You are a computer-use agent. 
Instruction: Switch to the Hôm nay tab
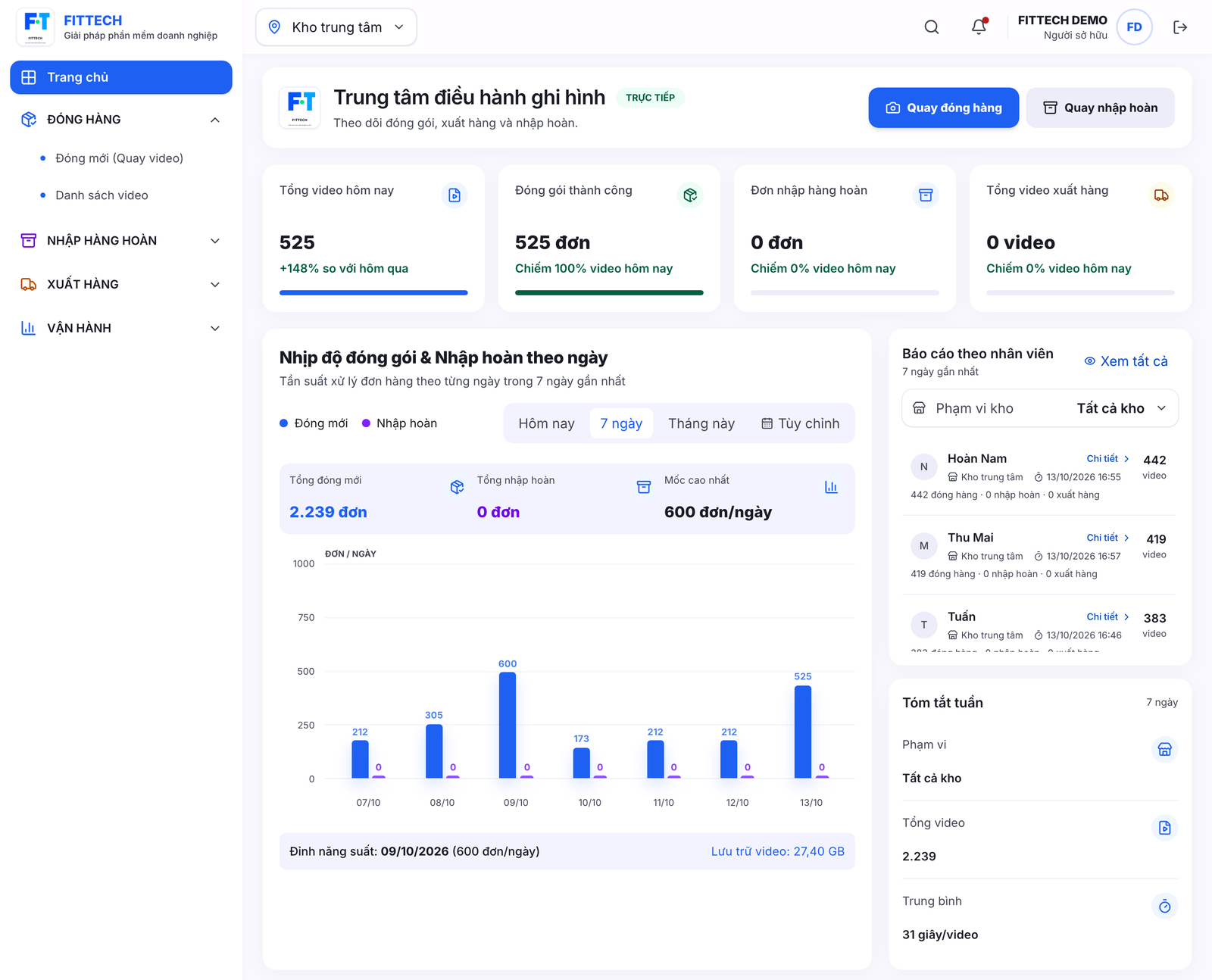[546, 423]
